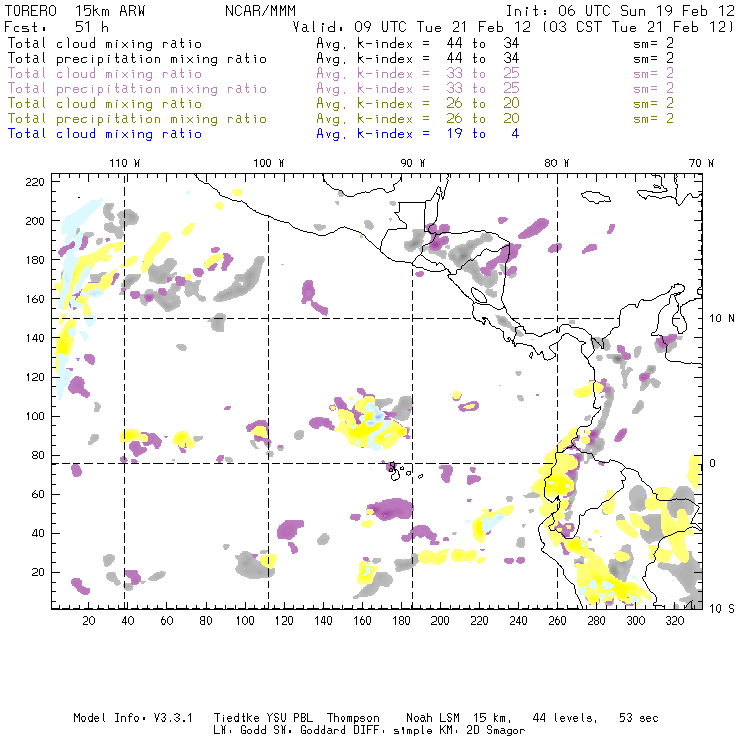This screenshot has width=740, height=740.
Task: Click '120' on the vertical axis
Action: click(35, 378)
